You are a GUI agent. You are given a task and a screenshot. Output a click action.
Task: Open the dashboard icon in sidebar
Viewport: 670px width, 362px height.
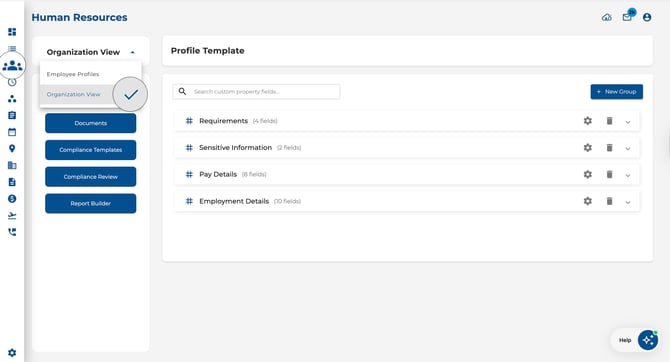(12, 32)
